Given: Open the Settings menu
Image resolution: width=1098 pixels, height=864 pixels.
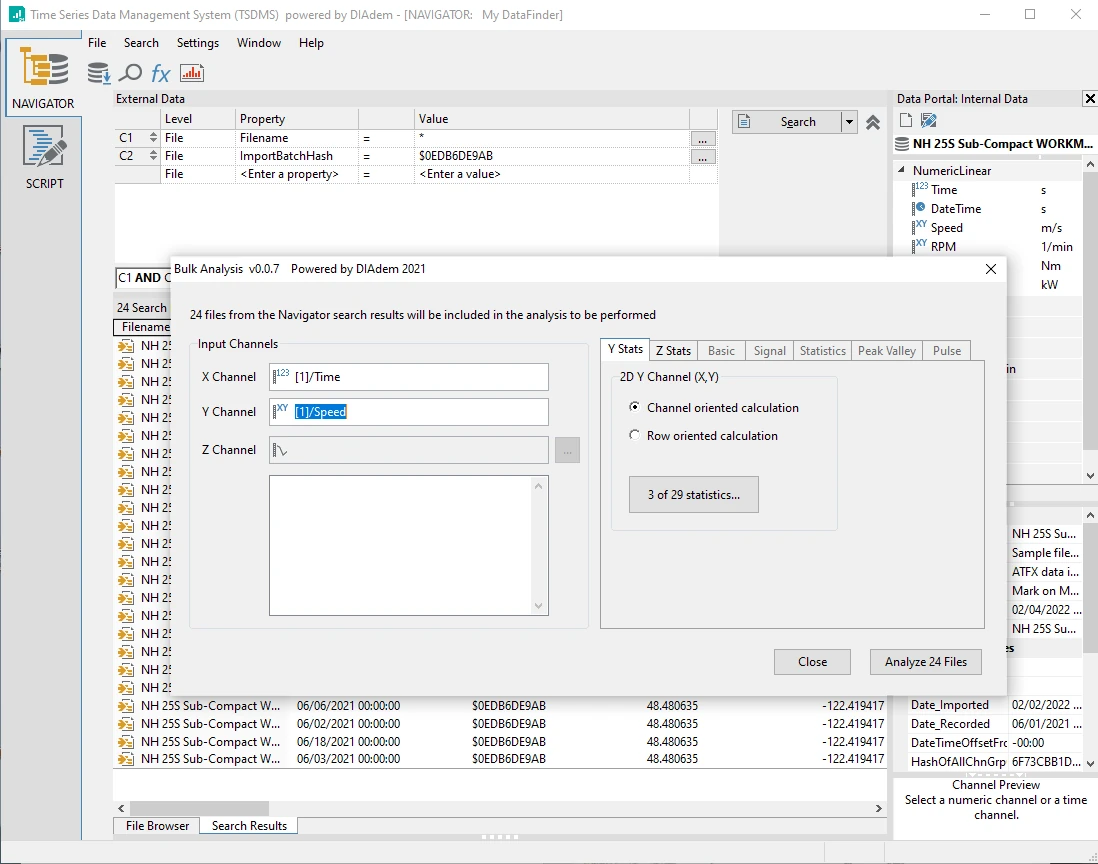Looking at the screenshot, I should pos(197,43).
